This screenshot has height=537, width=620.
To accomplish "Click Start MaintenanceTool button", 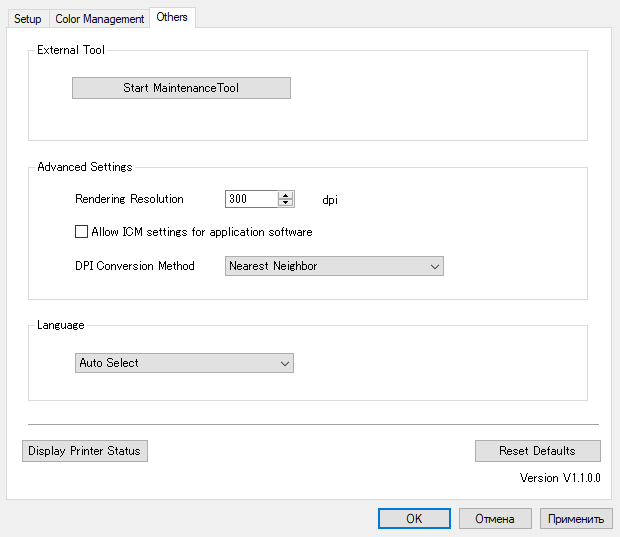I will (181, 88).
